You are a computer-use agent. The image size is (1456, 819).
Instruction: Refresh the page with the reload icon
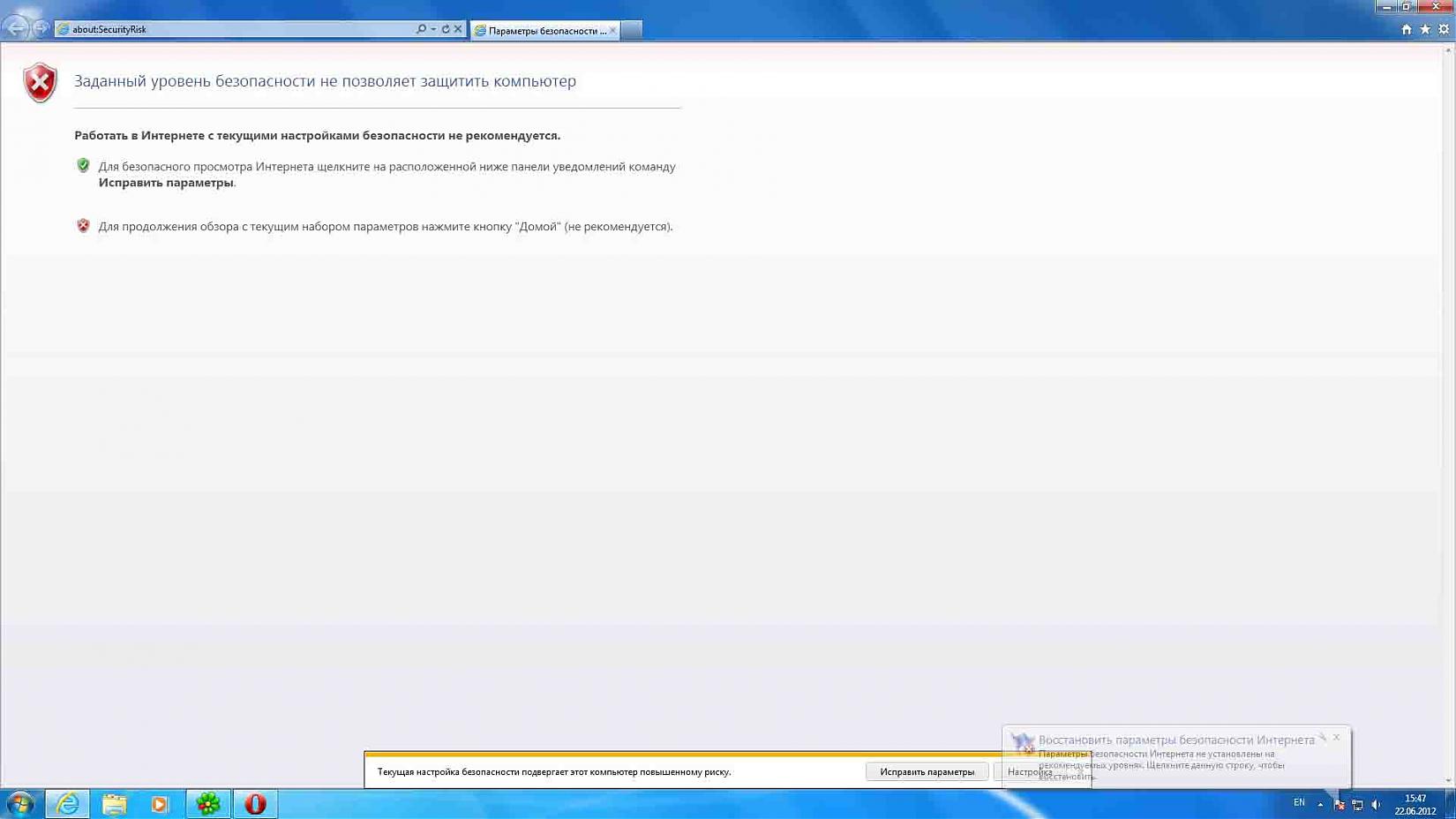click(446, 29)
